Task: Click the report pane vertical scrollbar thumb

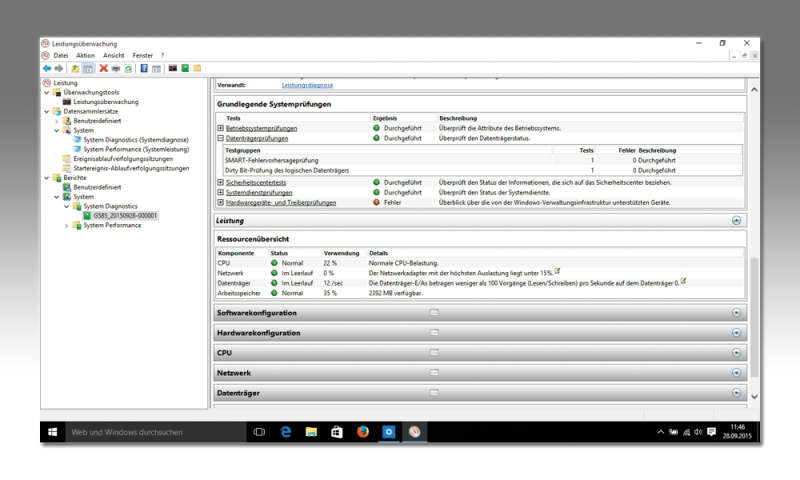Action: click(x=754, y=317)
